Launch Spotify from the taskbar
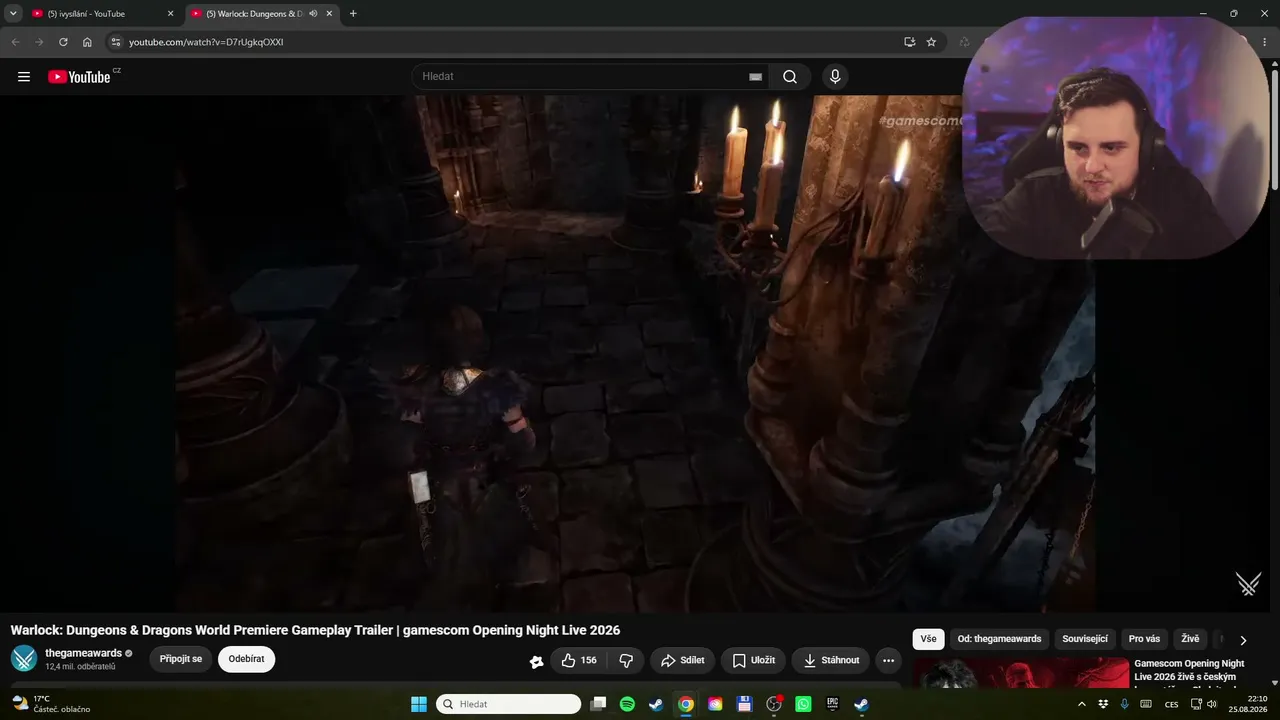The width and height of the screenshot is (1280, 720). [627, 704]
